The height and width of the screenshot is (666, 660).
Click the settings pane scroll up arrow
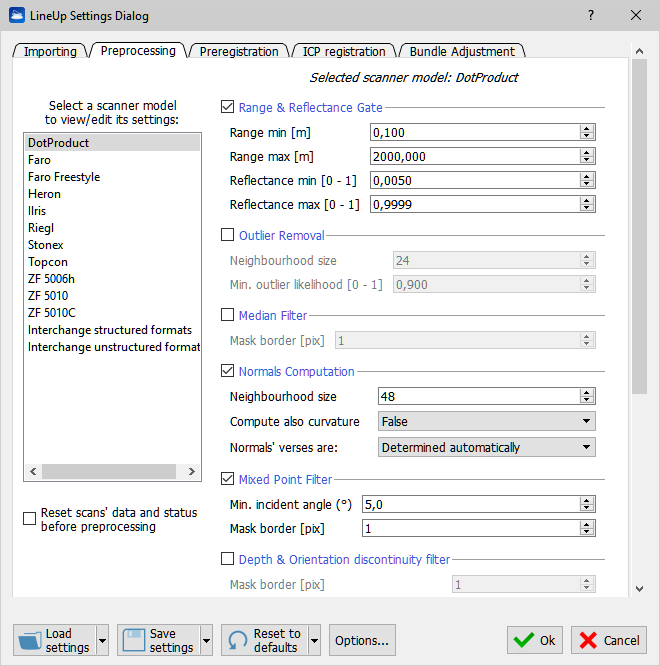(639, 51)
